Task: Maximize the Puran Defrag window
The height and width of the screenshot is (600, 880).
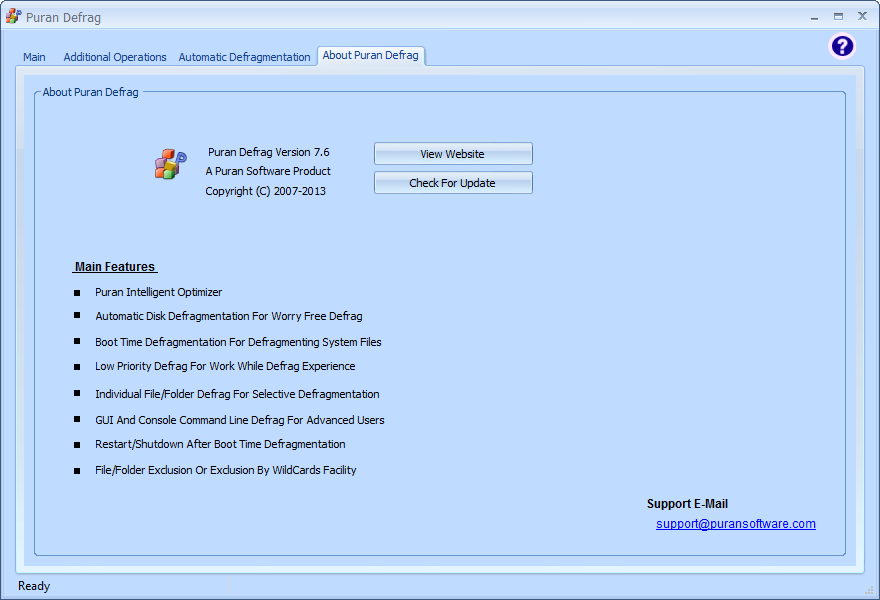Action: tap(838, 17)
